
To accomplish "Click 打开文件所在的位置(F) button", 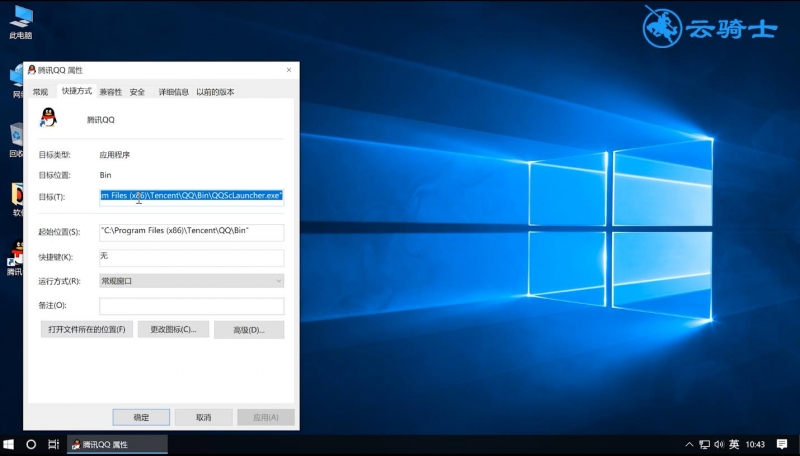I will [87, 330].
